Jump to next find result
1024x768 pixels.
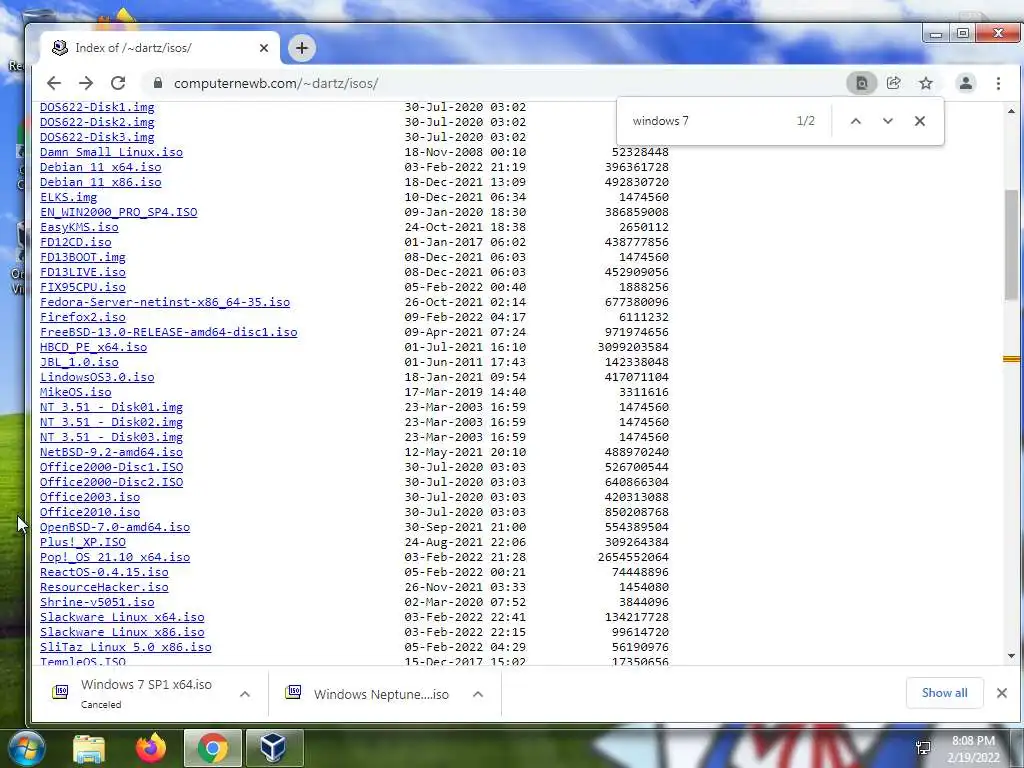click(x=888, y=121)
